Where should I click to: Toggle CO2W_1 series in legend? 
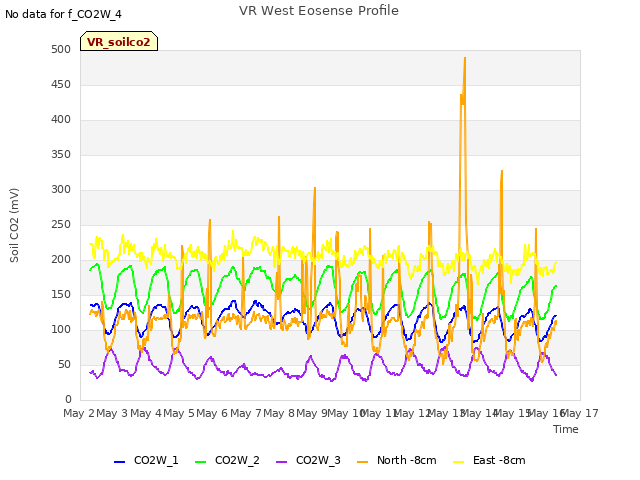(x=146, y=460)
